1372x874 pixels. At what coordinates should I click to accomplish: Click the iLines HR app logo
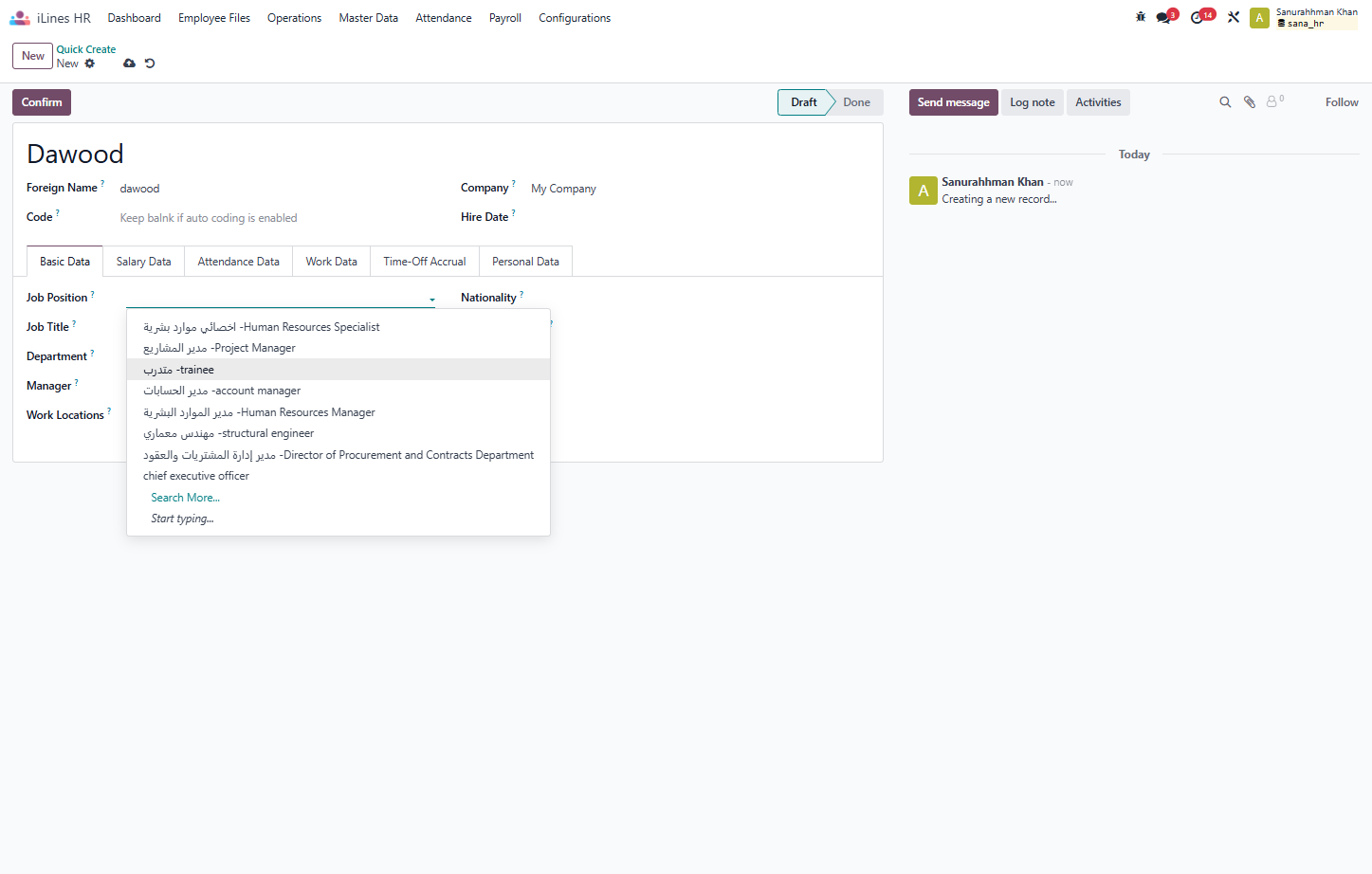20,18
